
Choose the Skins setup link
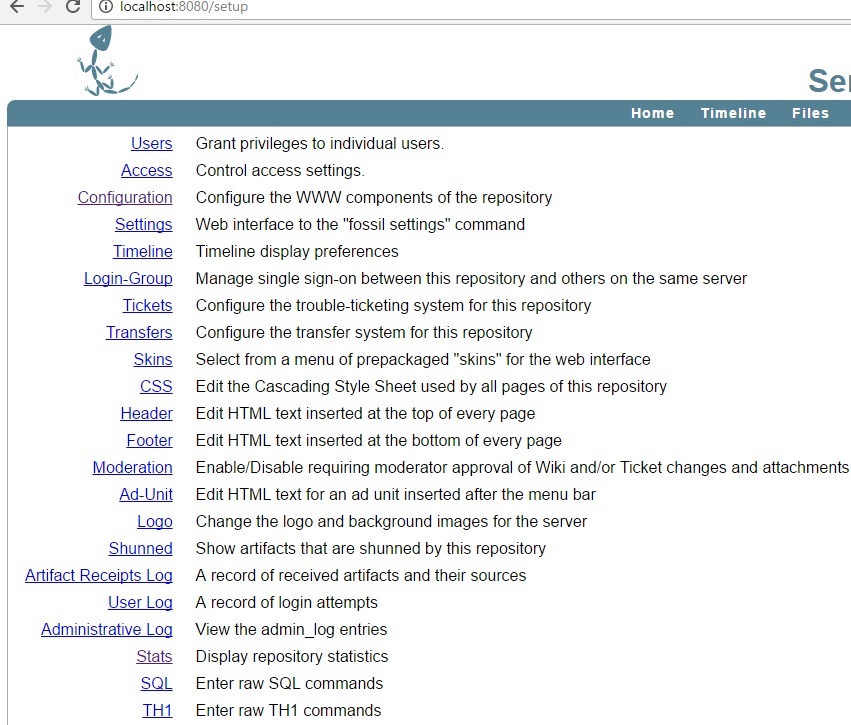point(153,360)
